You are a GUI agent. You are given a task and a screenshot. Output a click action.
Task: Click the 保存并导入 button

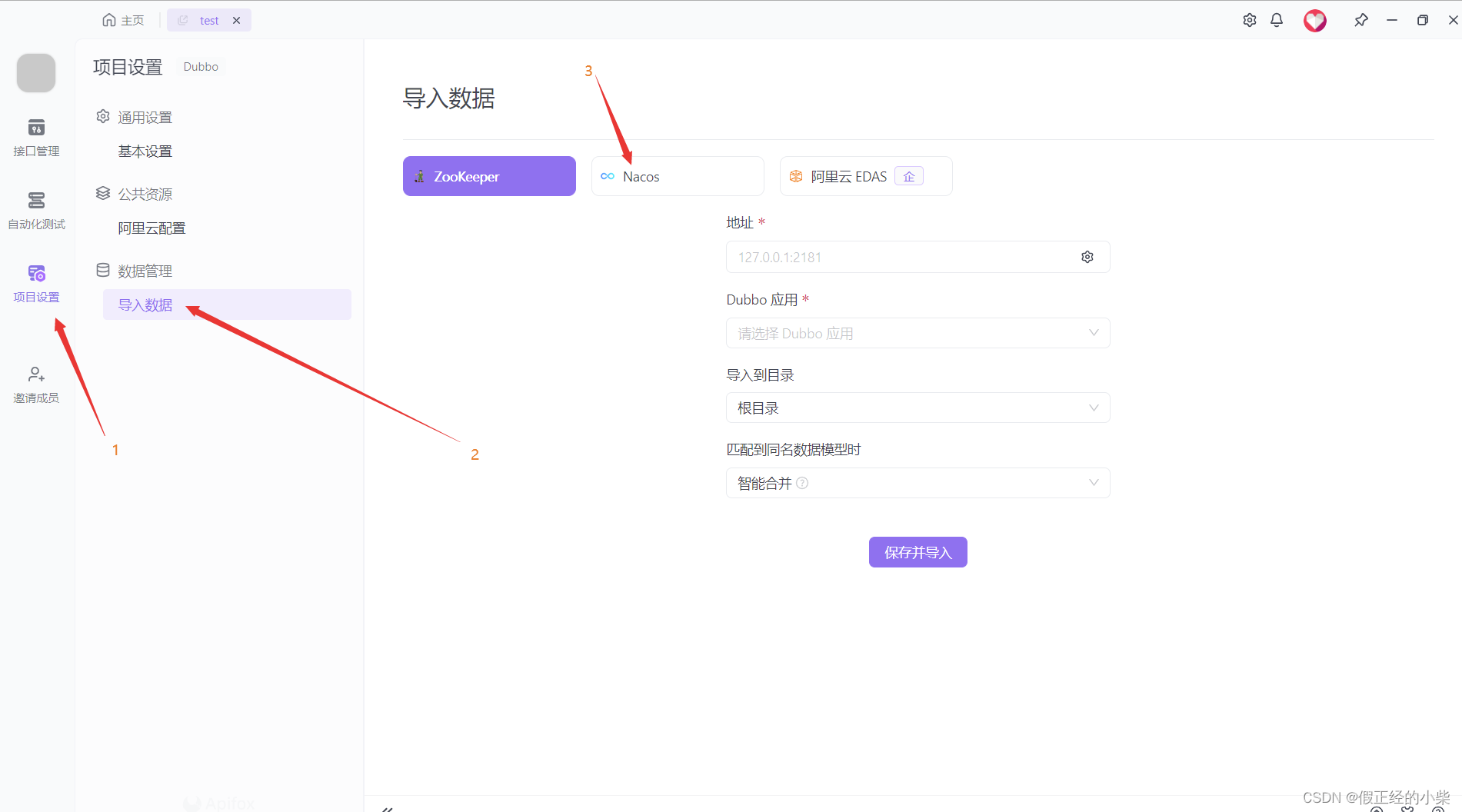coord(917,552)
